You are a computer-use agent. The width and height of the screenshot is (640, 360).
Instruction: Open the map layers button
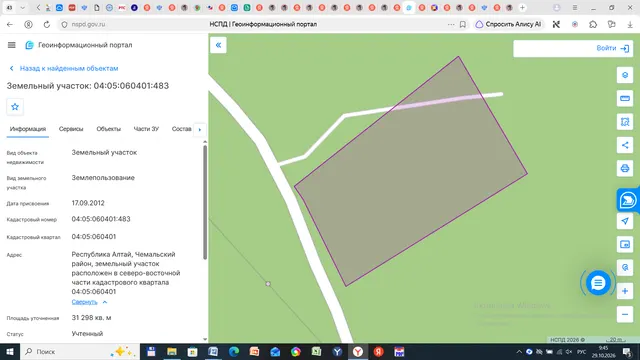point(625,75)
